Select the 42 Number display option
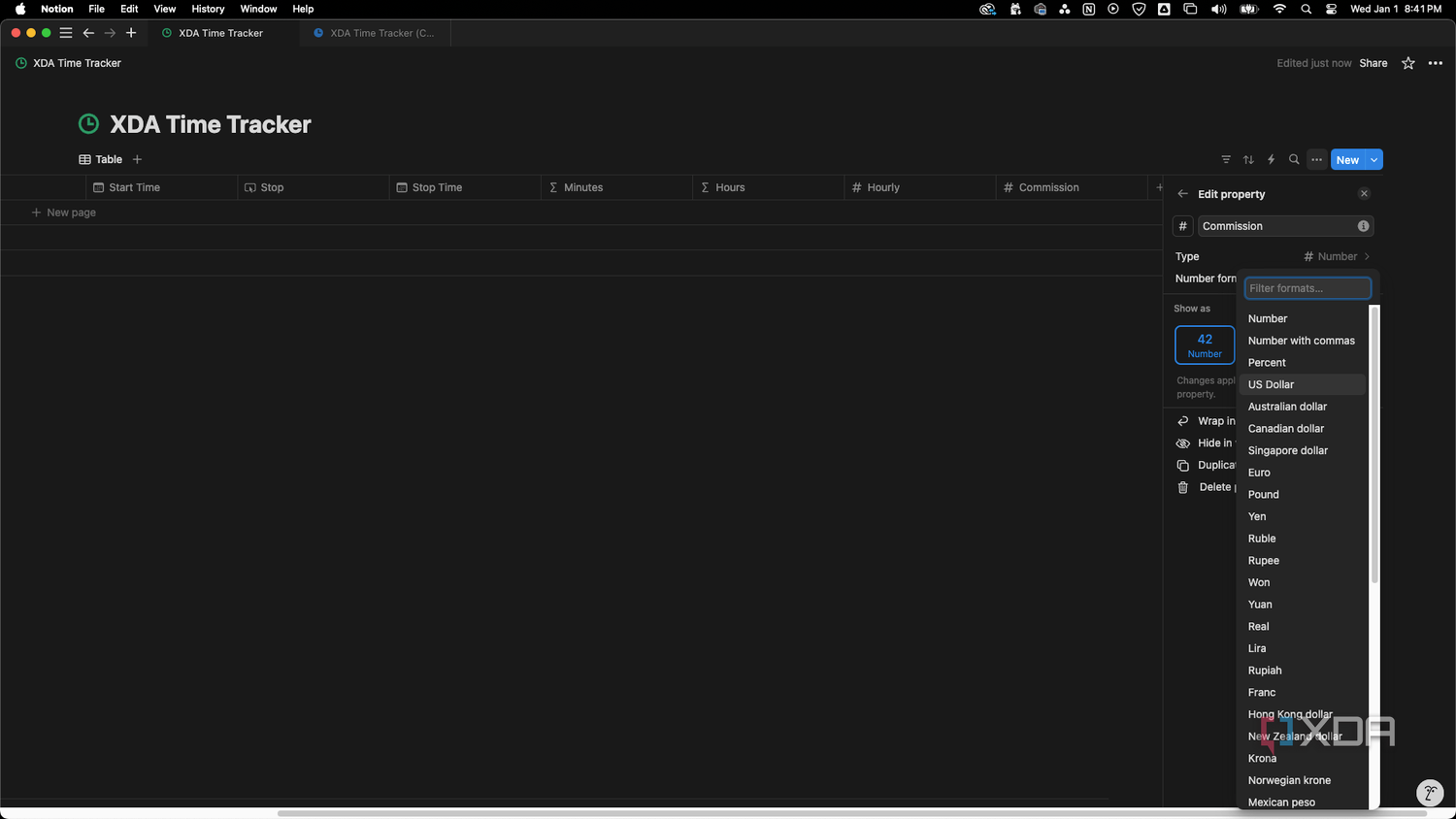The height and width of the screenshot is (819, 1456). pos(1205,344)
